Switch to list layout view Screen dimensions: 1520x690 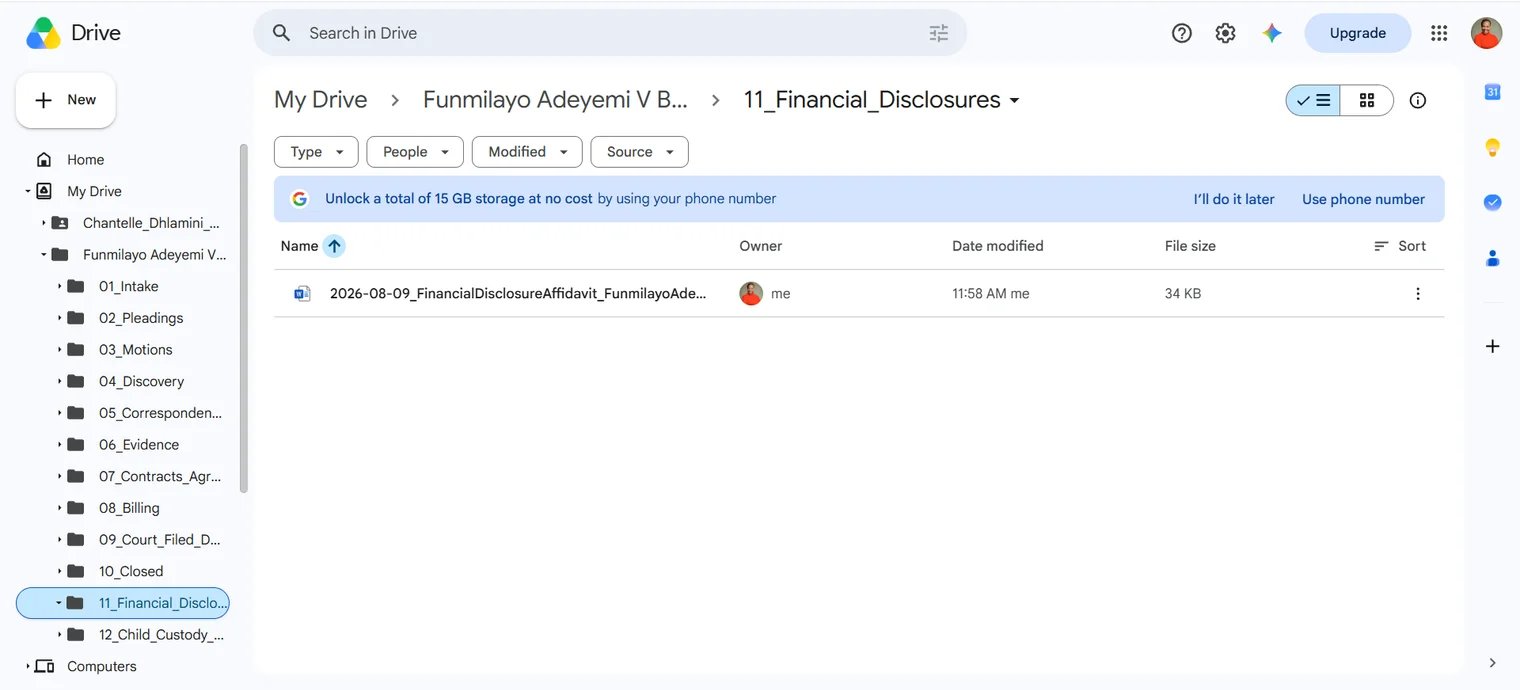[x=1313, y=100]
